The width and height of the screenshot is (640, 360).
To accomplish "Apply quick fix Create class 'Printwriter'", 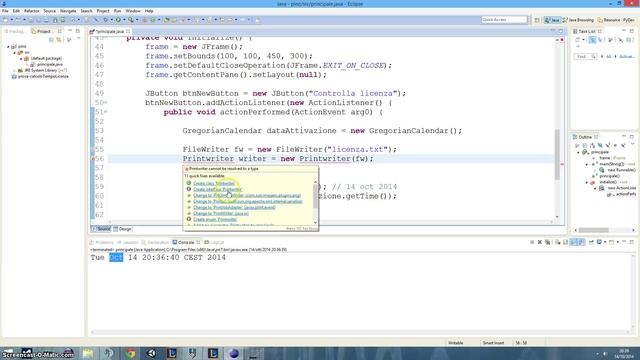I will pyautogui.click(x=214, y=183).
